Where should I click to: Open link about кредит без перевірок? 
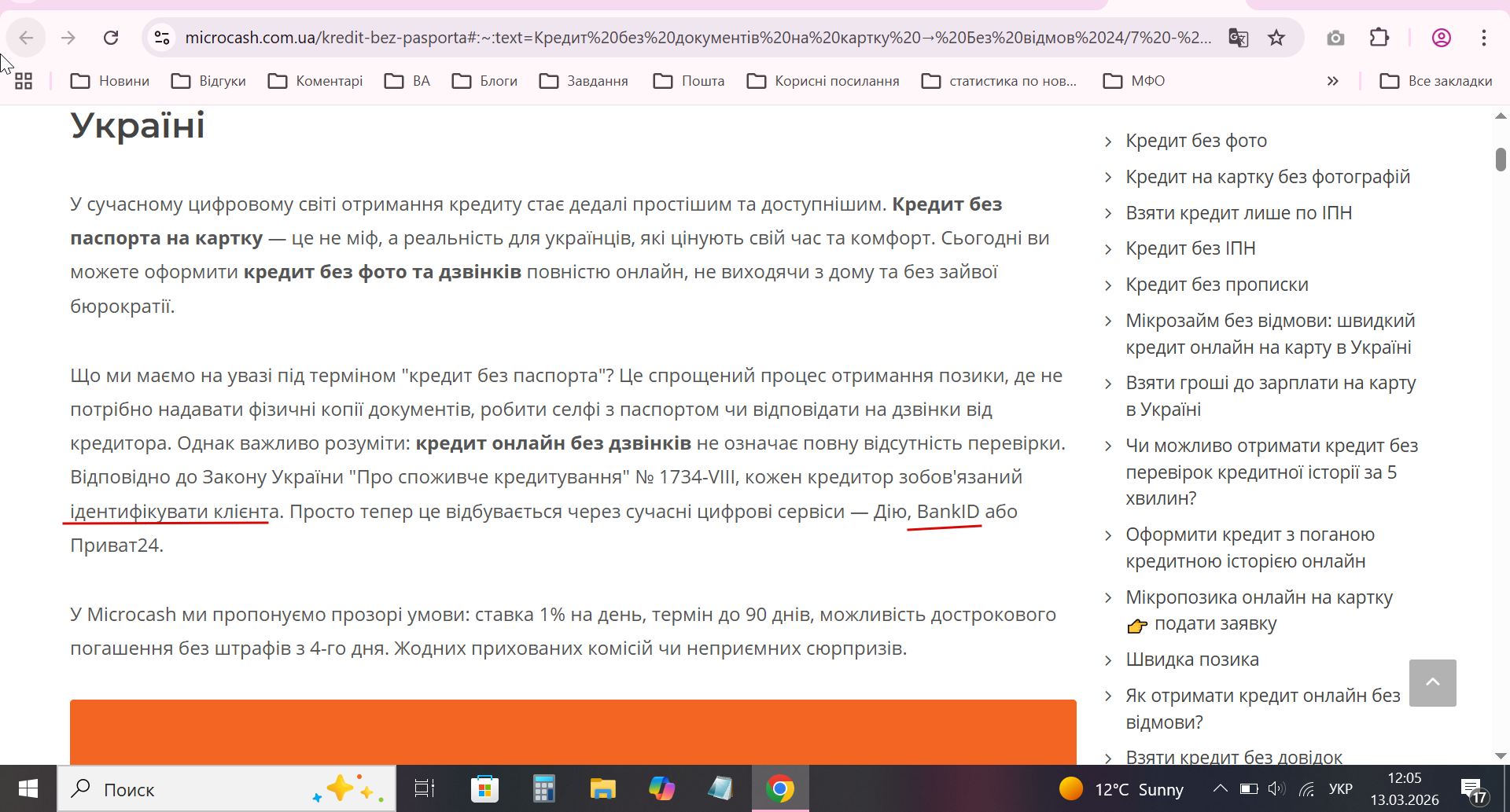click(1272, 472)
